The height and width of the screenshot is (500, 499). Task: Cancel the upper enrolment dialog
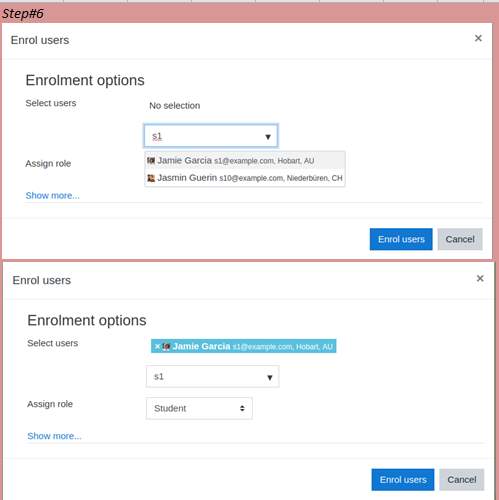(x=460, y=239)
